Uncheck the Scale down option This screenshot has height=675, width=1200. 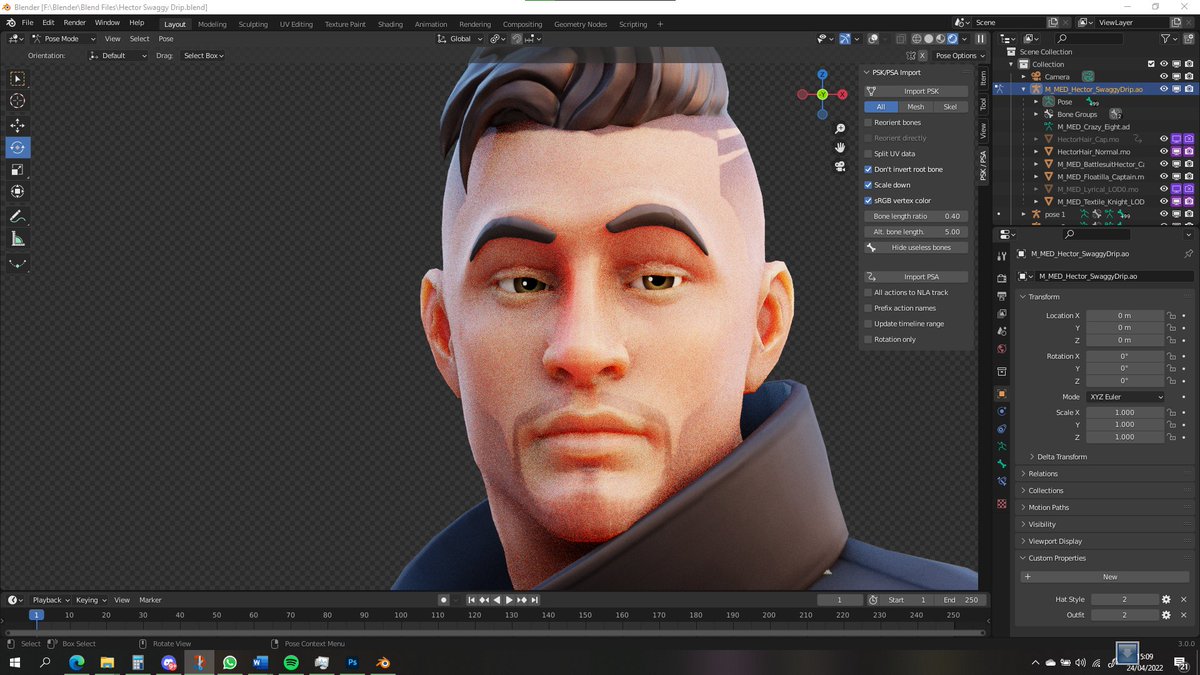click(868, 185)
